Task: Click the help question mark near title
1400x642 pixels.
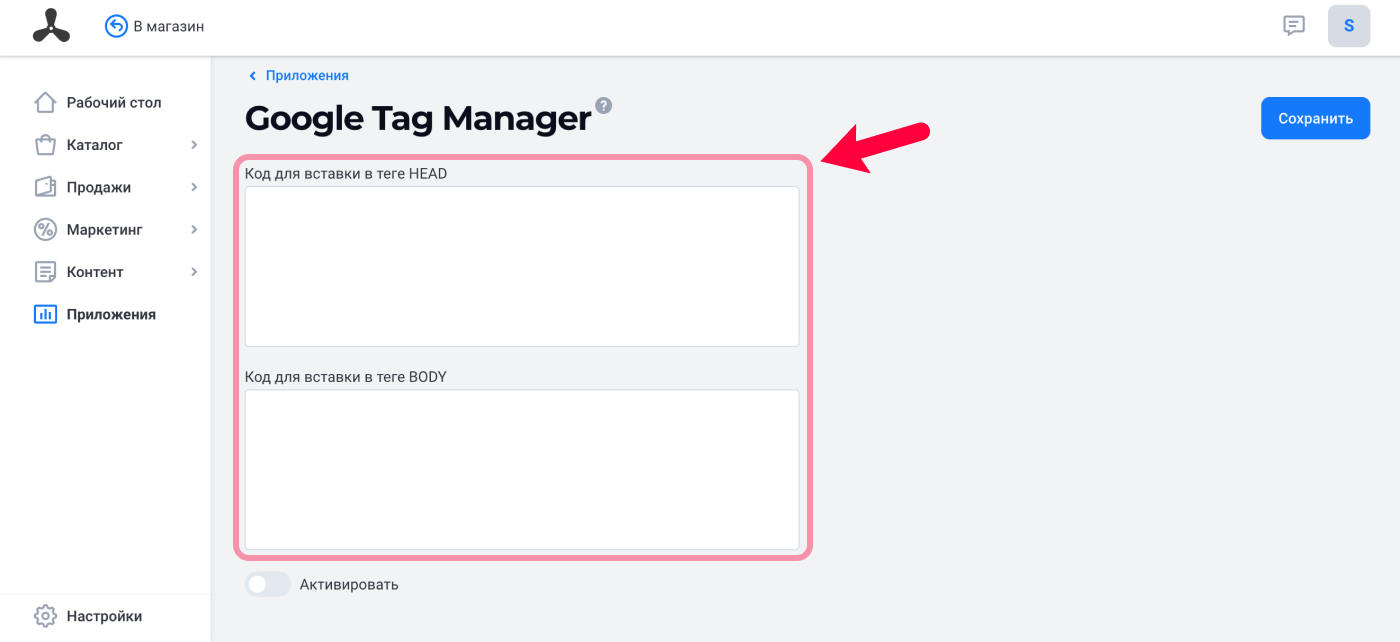Action: pyautogui.click(x=604, y=105)
